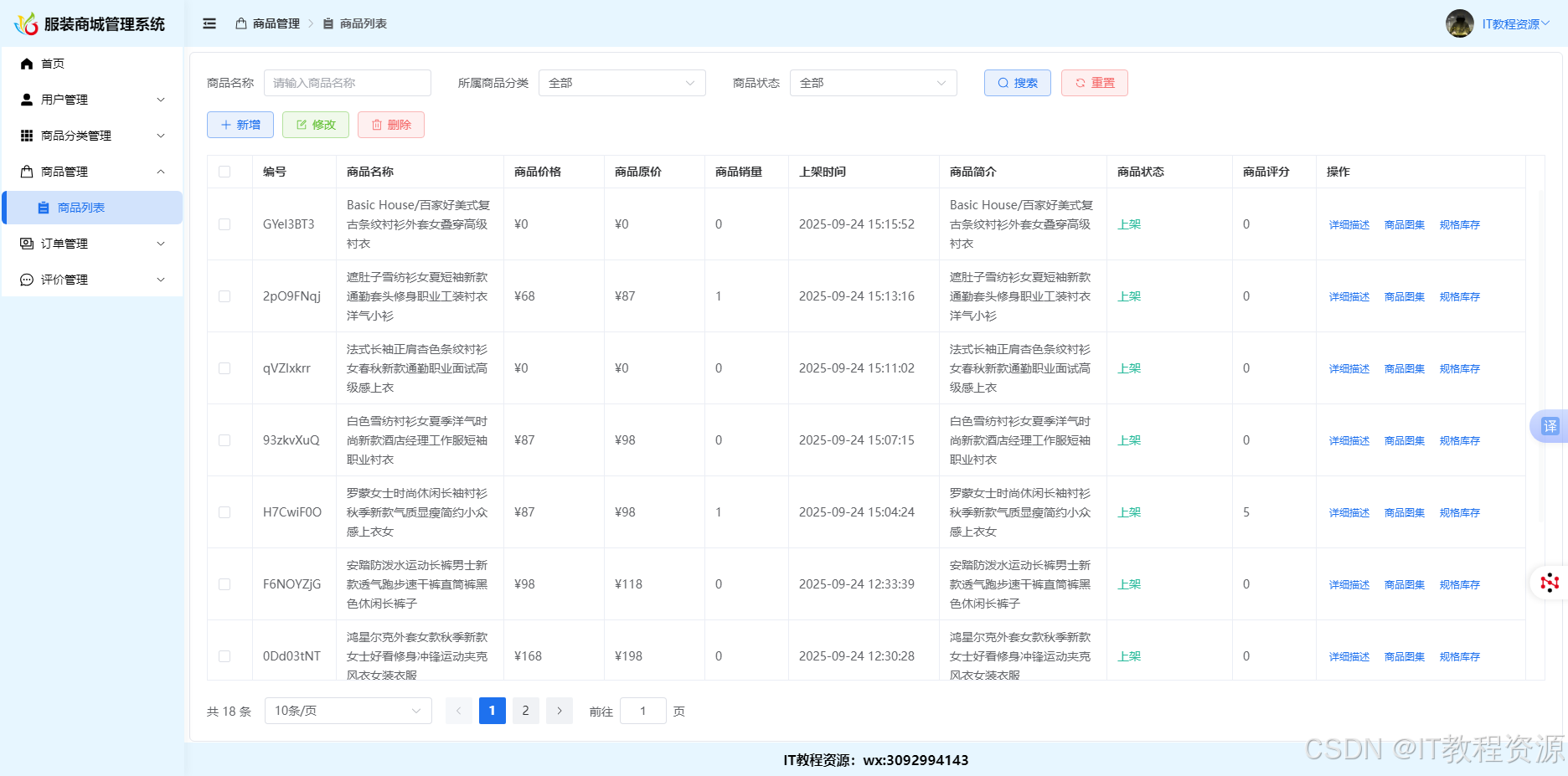Toggle the sidebar collapse hamburger icon
1568x776 pixels.
[x=209, y=23]
